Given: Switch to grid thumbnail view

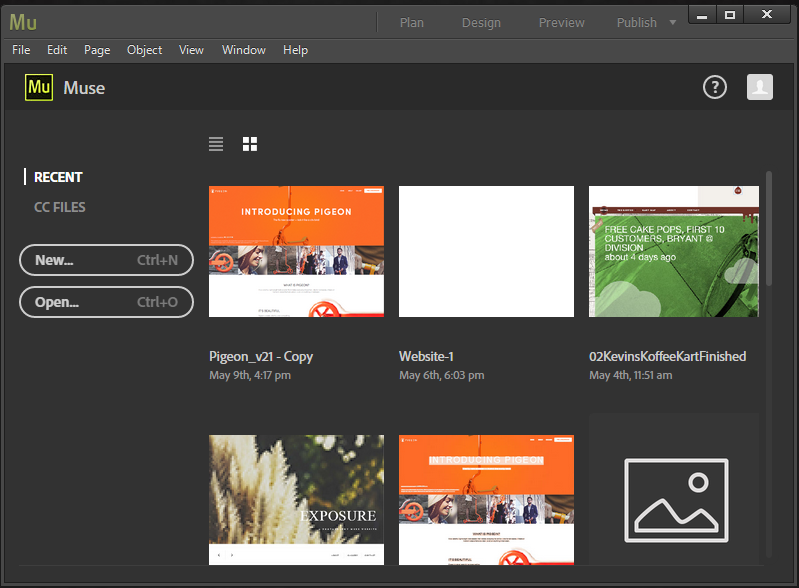Looking at the screenshot, I should (x=250, y=144).
